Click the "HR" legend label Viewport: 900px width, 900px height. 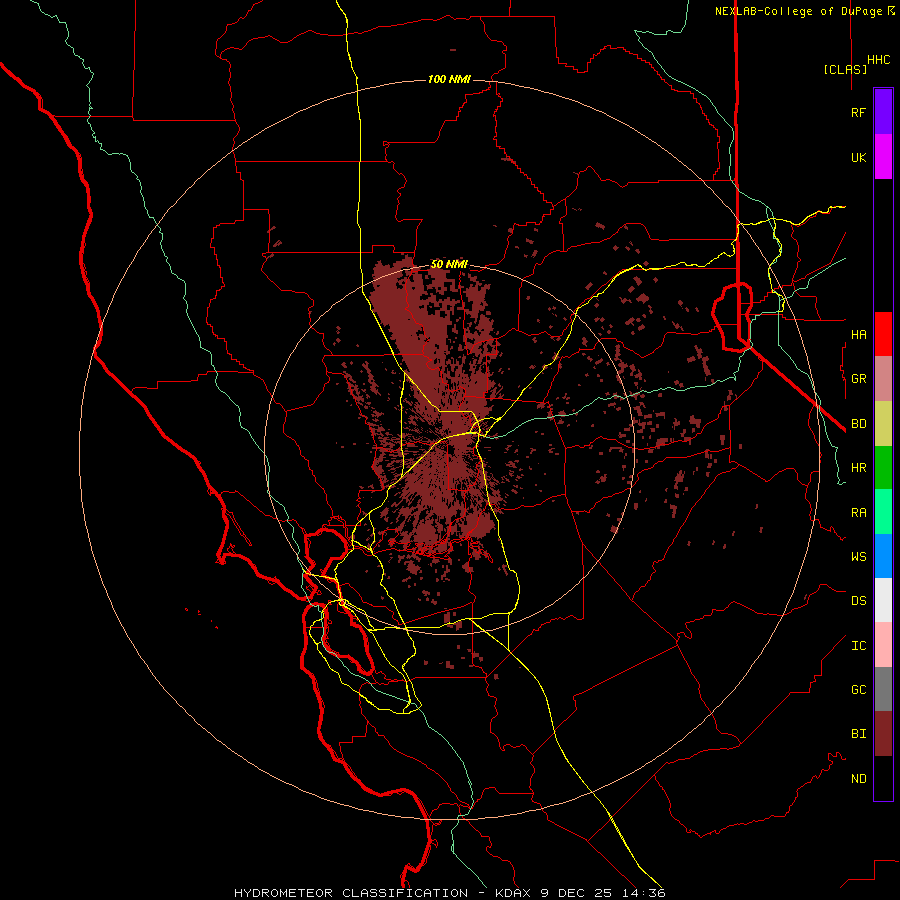pos(858,468)
